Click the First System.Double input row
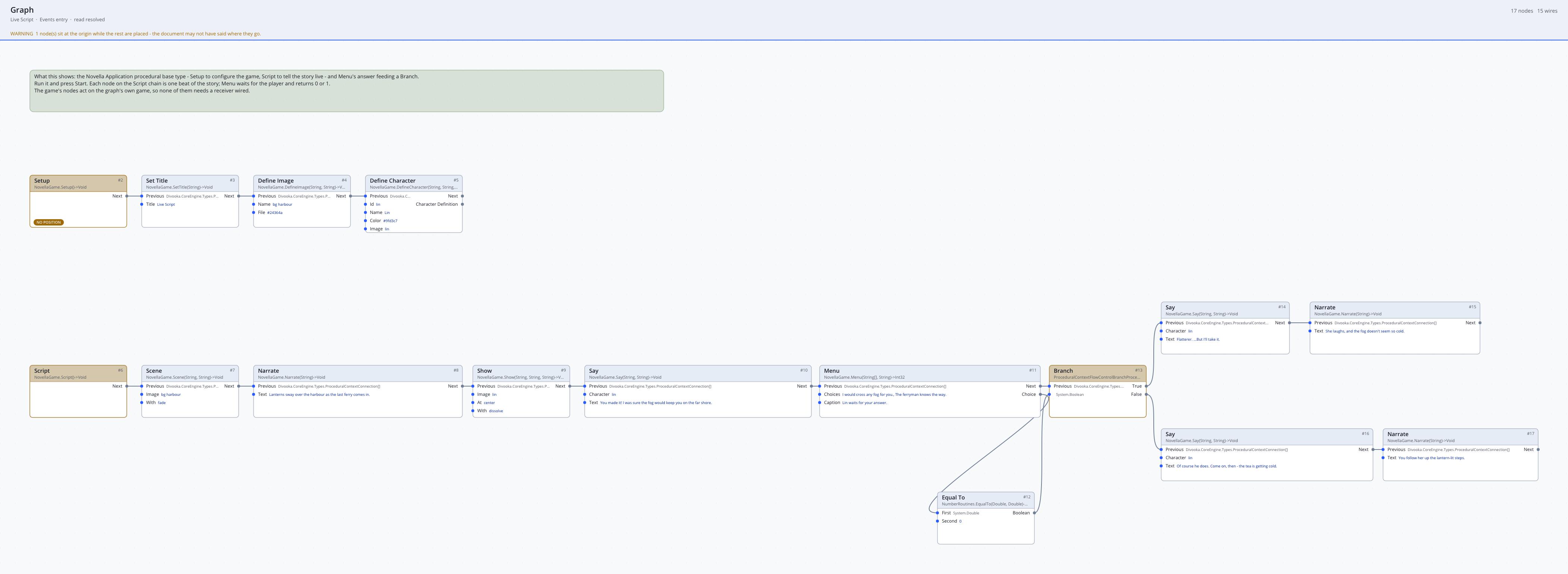1568x574 pixels. pos(961,512)
